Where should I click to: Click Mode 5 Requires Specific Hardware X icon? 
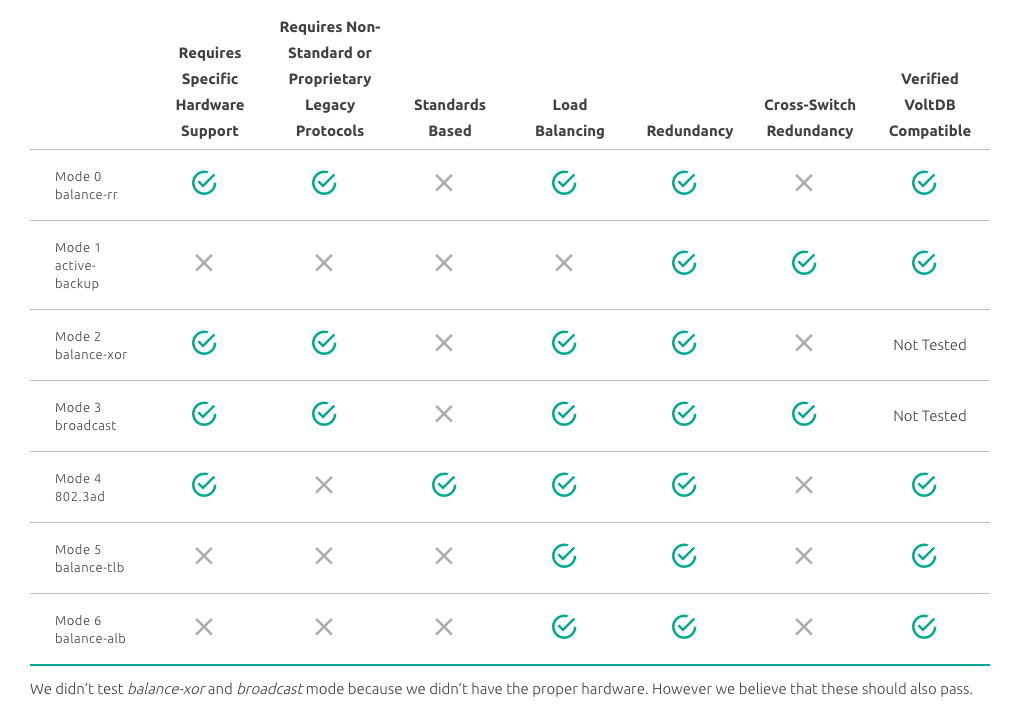click(x=204, y=556)
